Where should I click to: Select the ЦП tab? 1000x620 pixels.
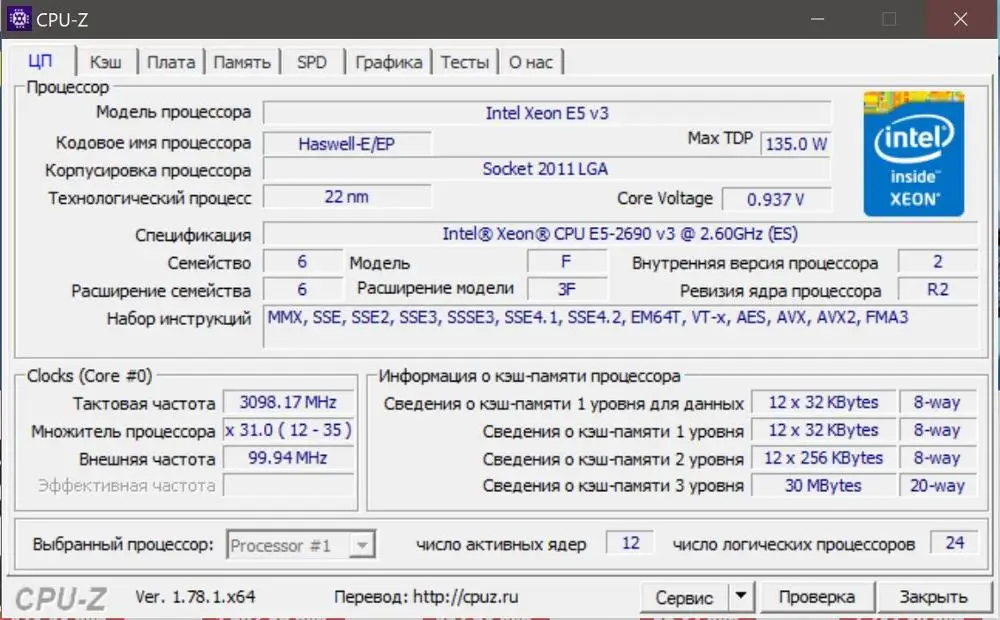click(x=41, y=61)
